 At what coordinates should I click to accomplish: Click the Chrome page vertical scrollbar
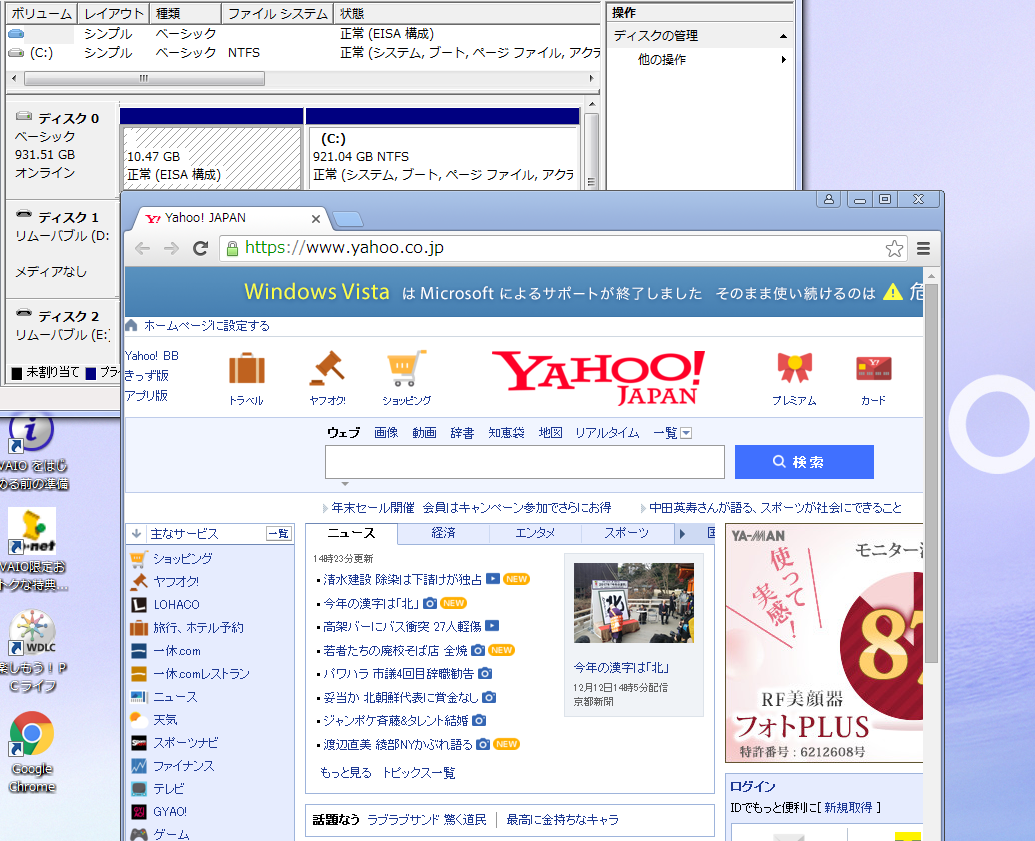pyautogui.click(x=931, y=475)
